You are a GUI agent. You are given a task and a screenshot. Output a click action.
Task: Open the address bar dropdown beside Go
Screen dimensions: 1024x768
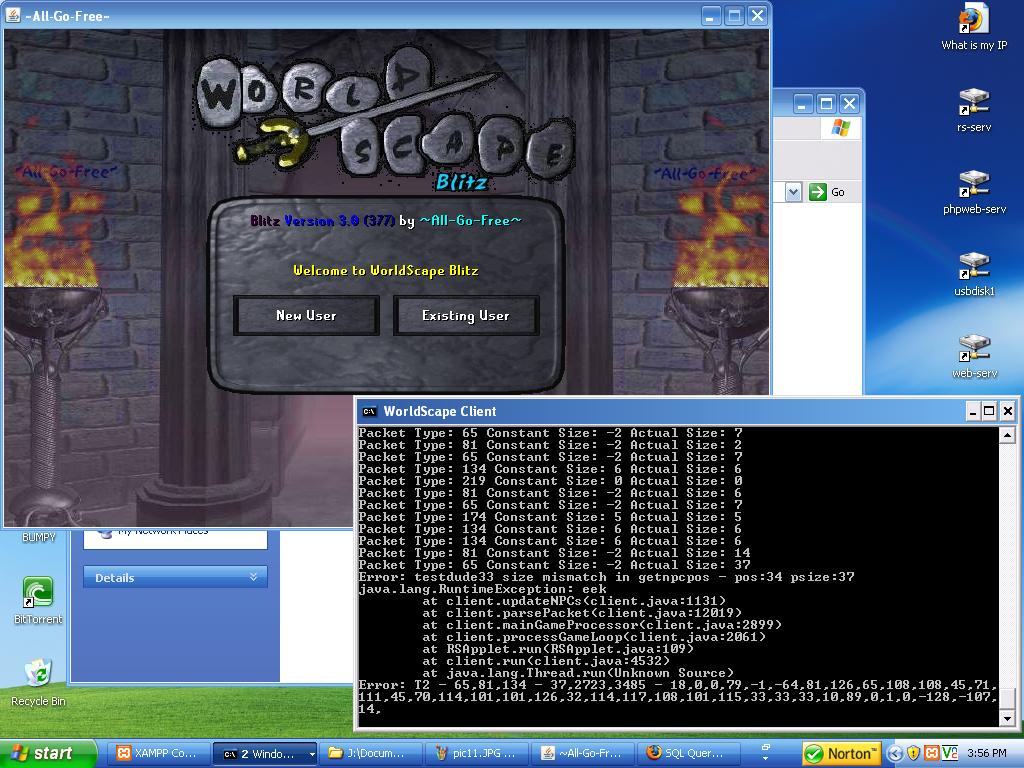[793, 192]
